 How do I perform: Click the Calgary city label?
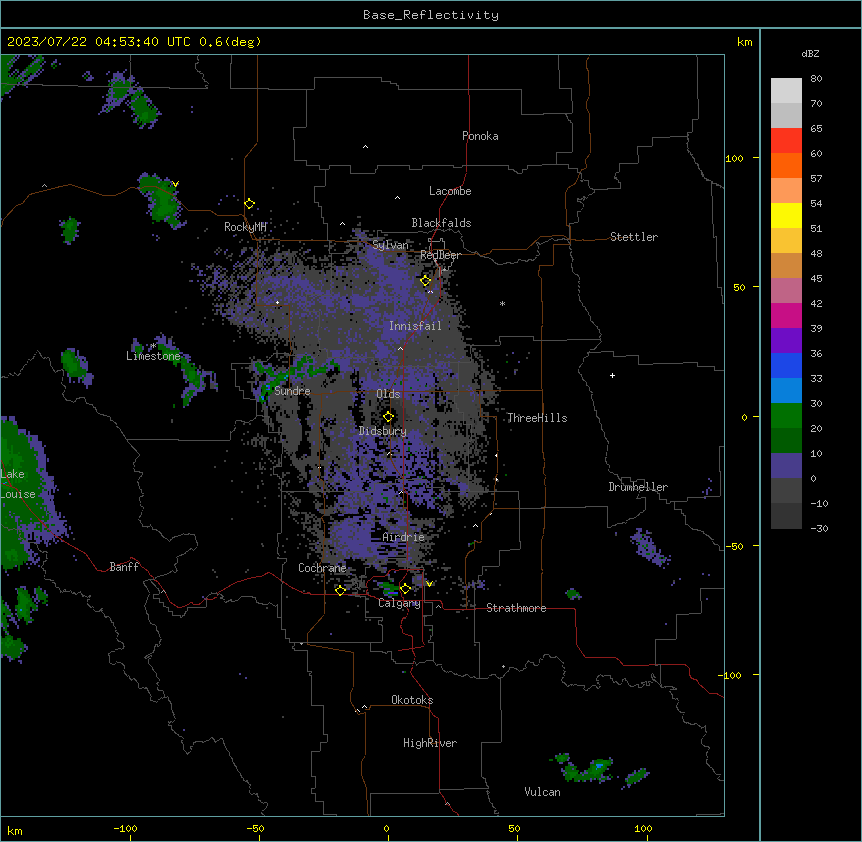click(x=399, y=603)
